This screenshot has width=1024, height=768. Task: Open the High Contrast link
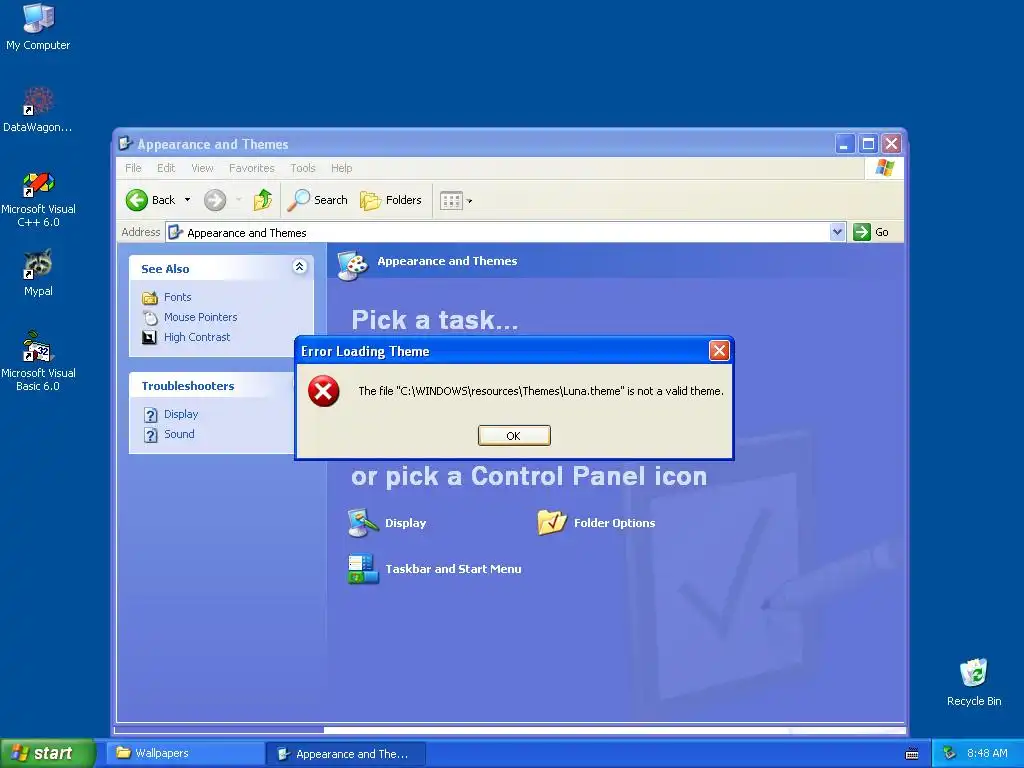[197, 337]
